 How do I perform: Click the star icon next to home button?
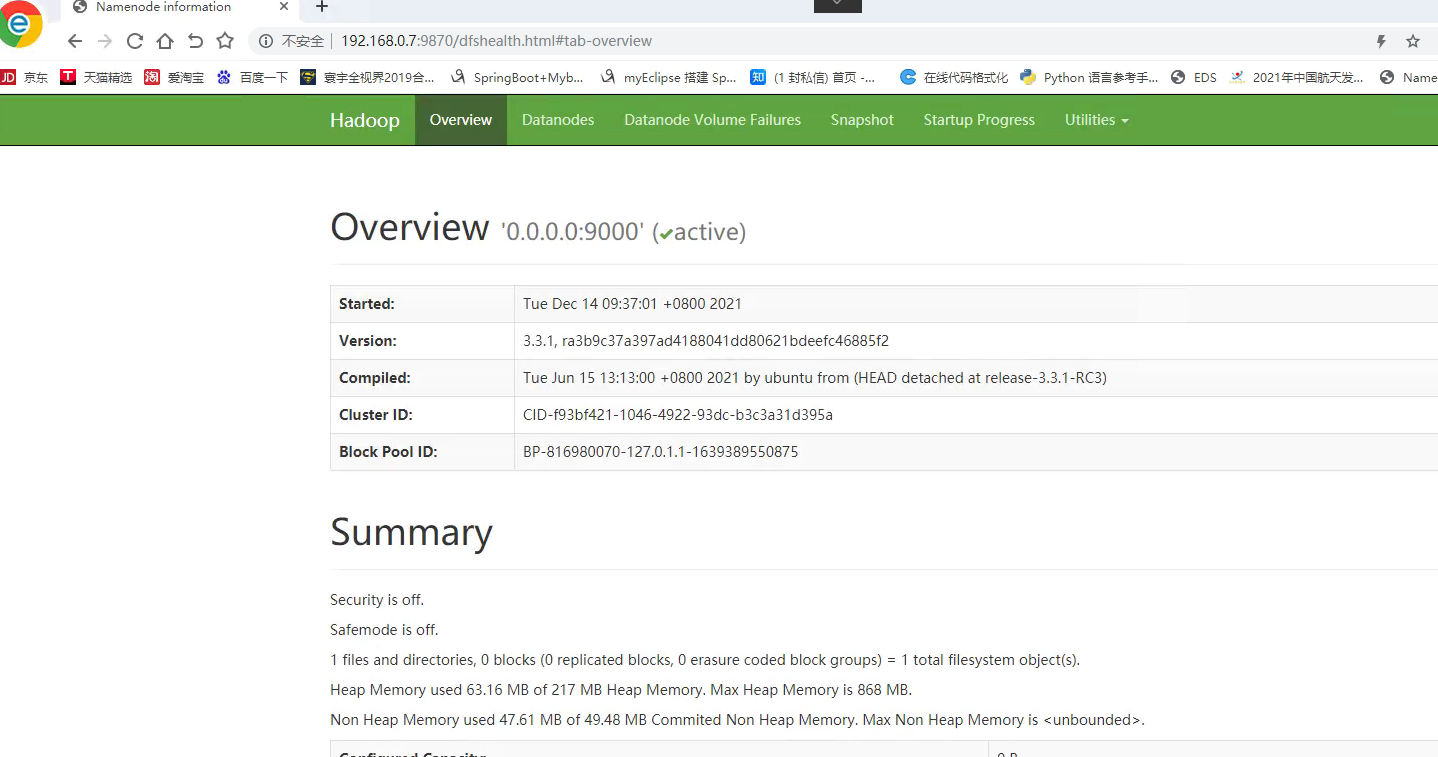(225, 41)
